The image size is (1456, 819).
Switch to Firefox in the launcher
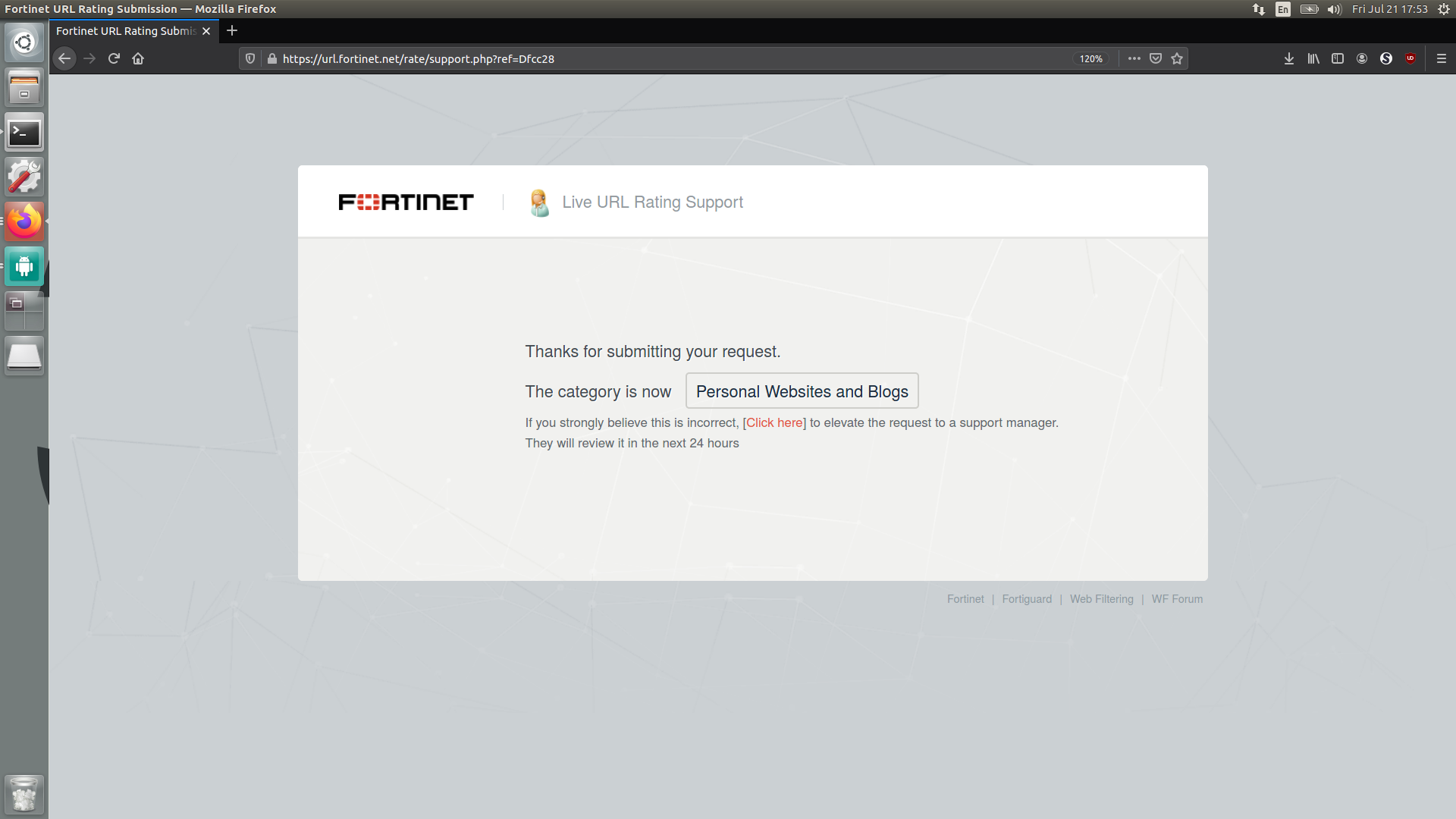click(24, 221)
